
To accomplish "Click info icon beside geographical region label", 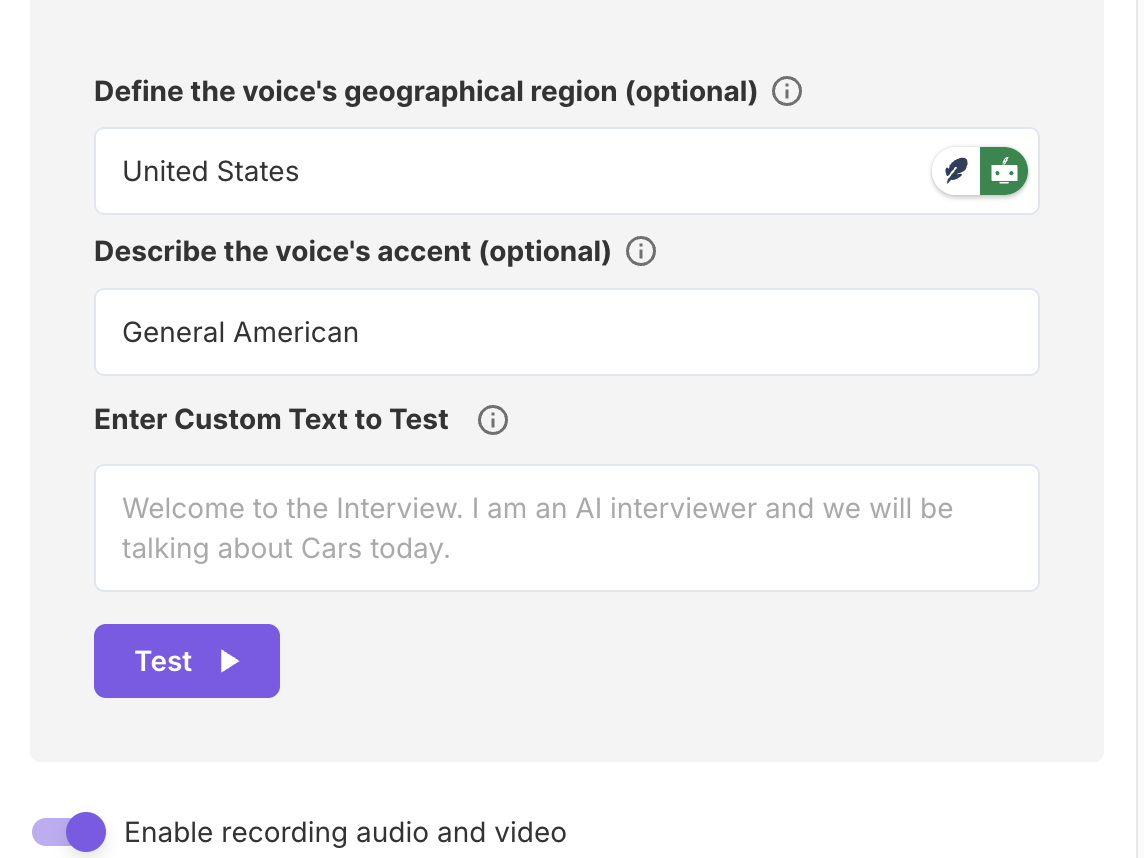I will click(787, 92).
